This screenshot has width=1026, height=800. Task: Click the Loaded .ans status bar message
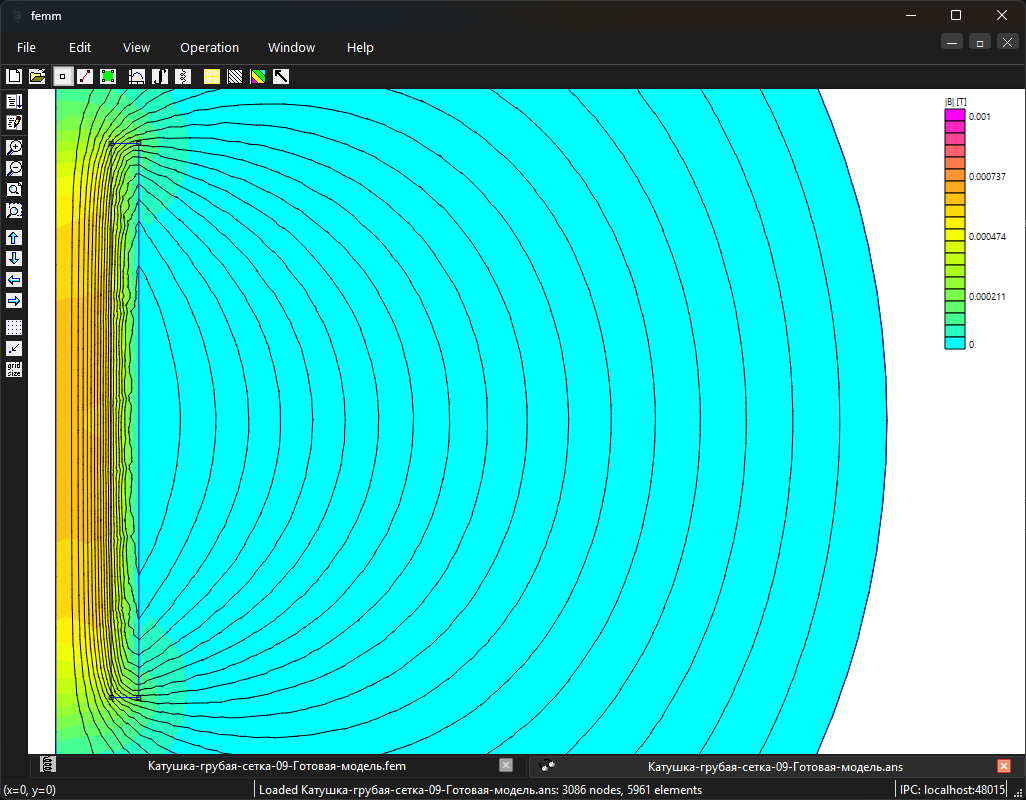pos(480,790)
